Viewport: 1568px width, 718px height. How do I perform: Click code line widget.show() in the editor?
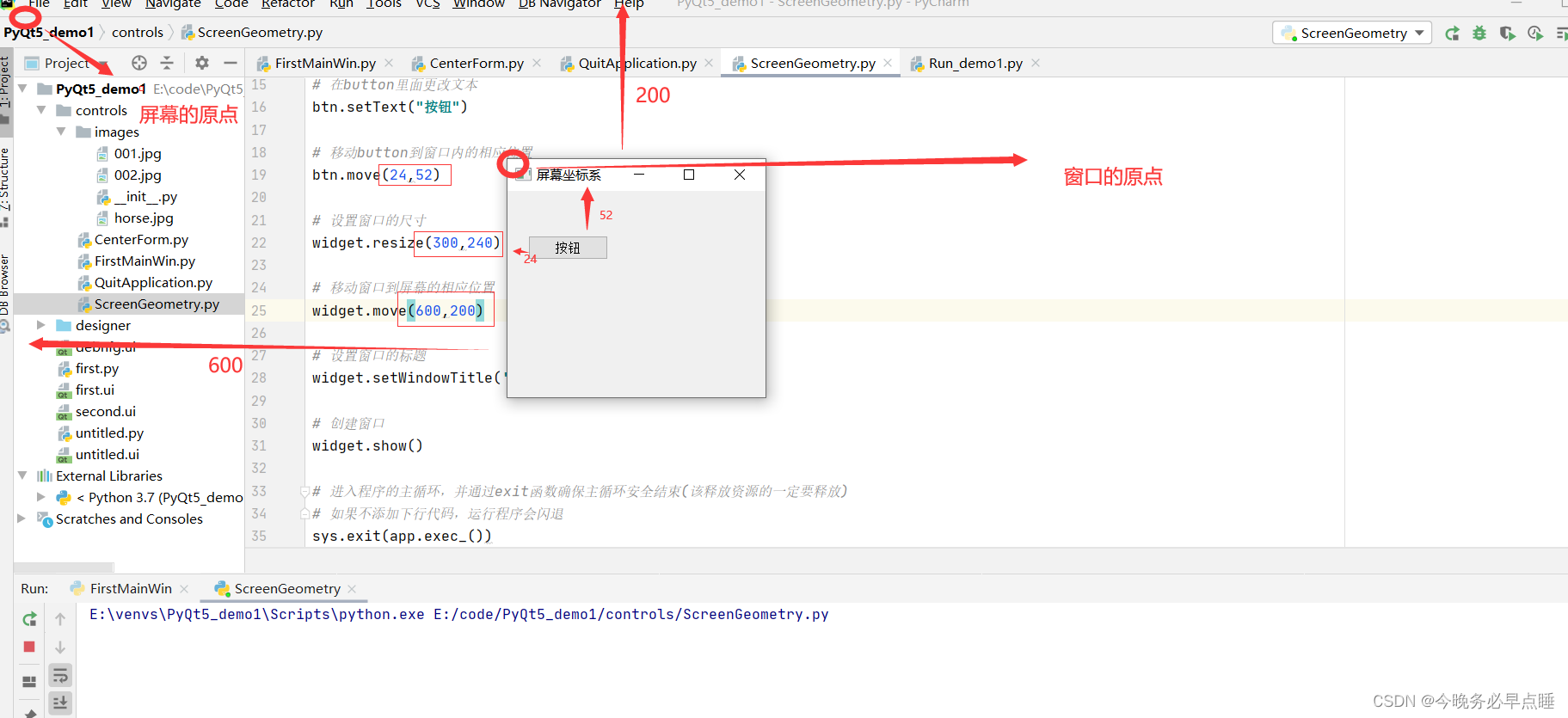tap(367, 445)
